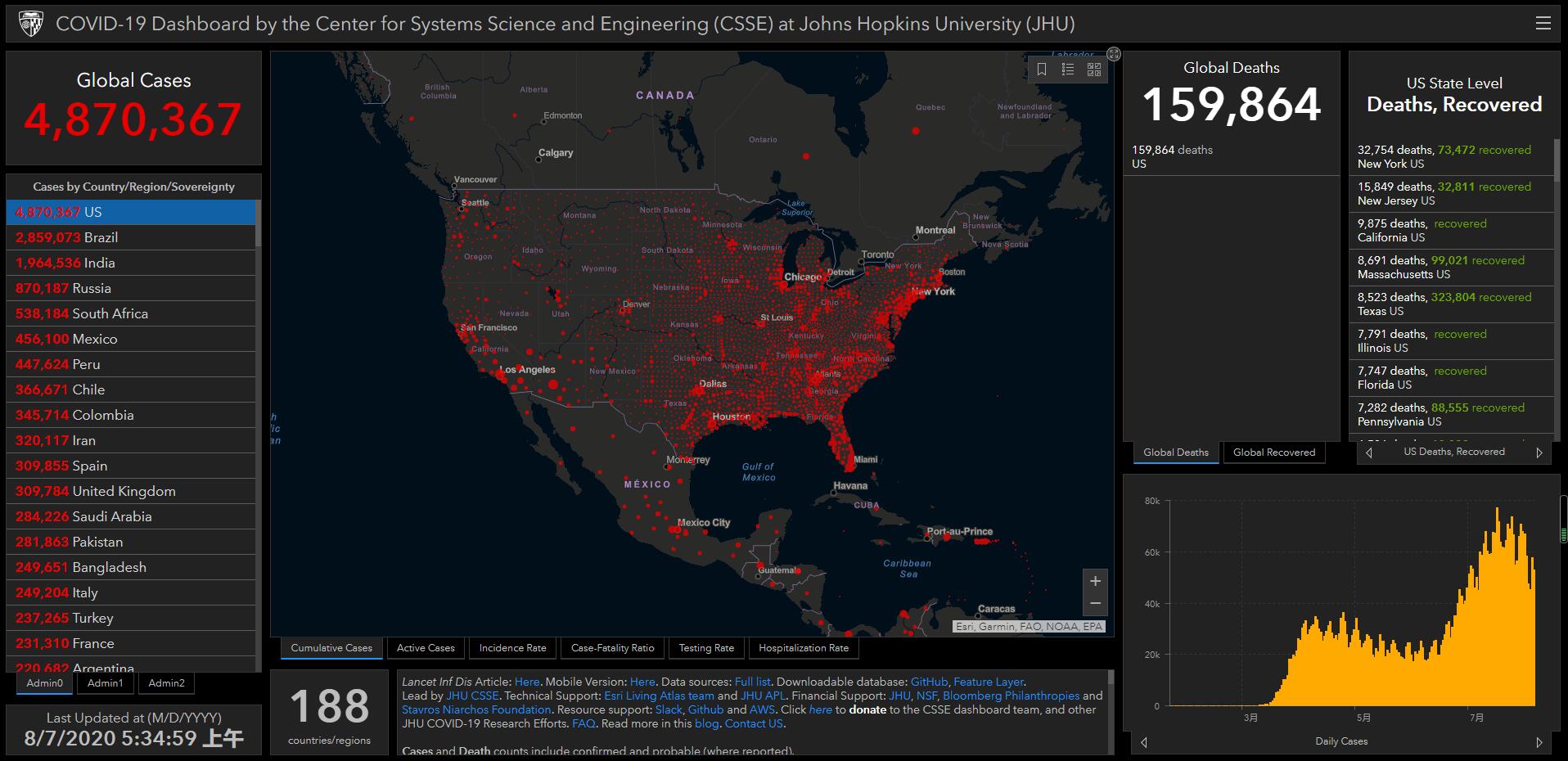
Task: Open the Feature Layer link
Action: pyautogui.click(x=989, y=682)
